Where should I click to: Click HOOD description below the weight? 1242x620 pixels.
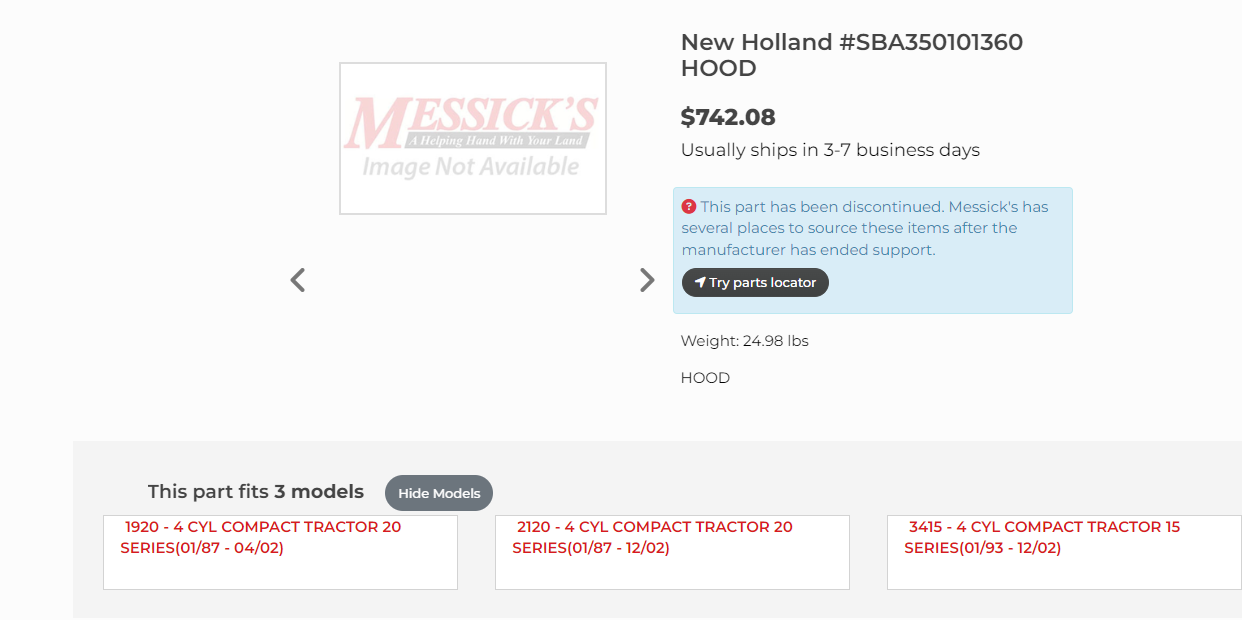click(x=705, y=378)
